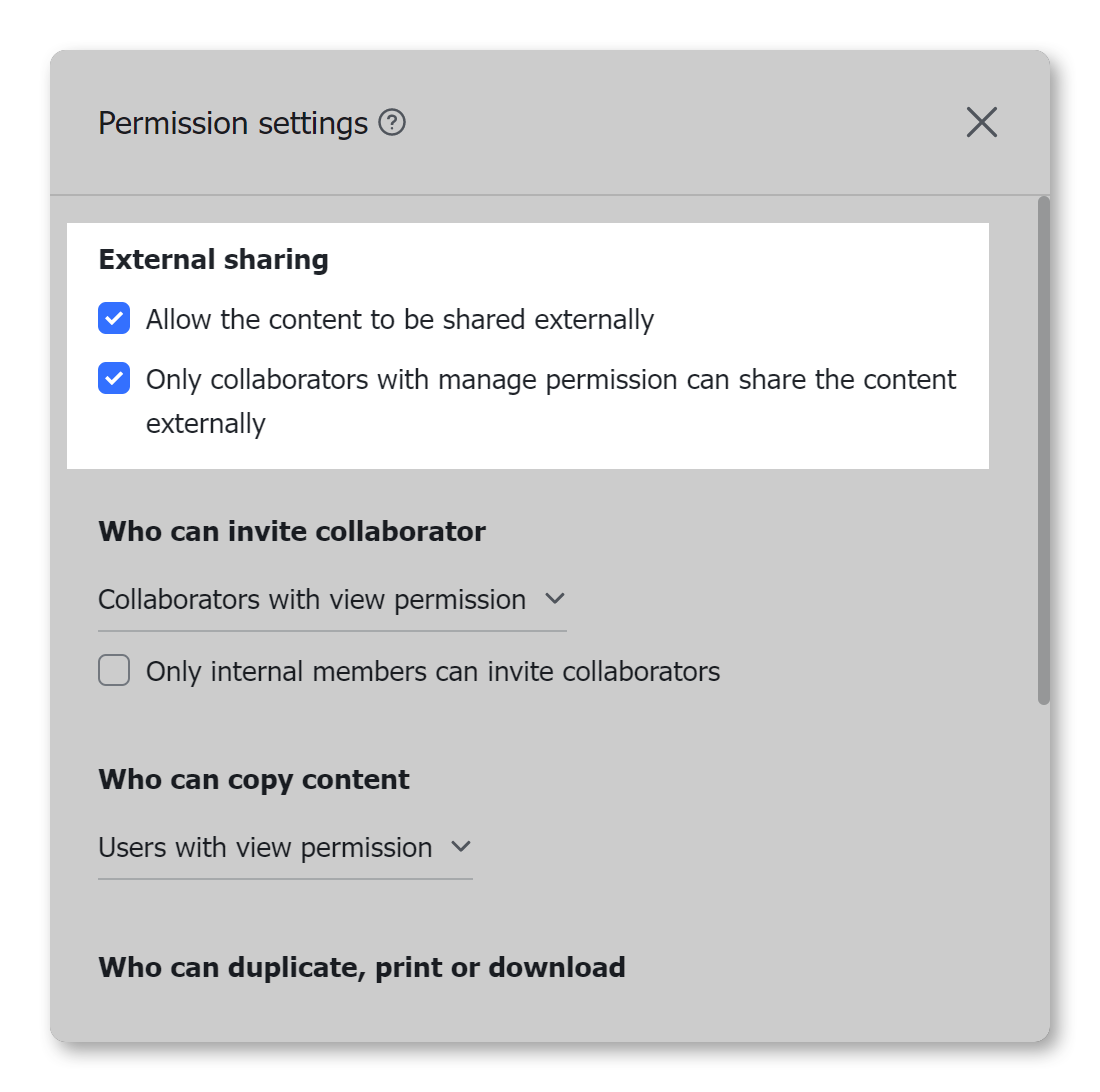Click the who can duplicate, print or download heading
Viewport: 1100px width, 1092px height.
(x=361, y=967)
